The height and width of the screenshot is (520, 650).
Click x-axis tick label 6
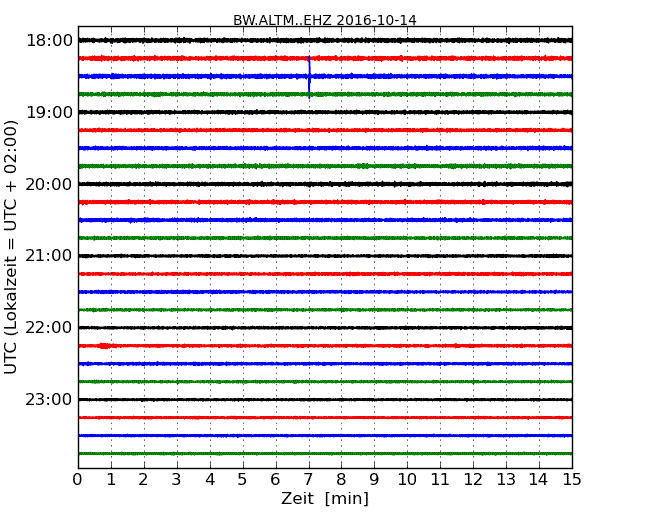pos(275,479)
